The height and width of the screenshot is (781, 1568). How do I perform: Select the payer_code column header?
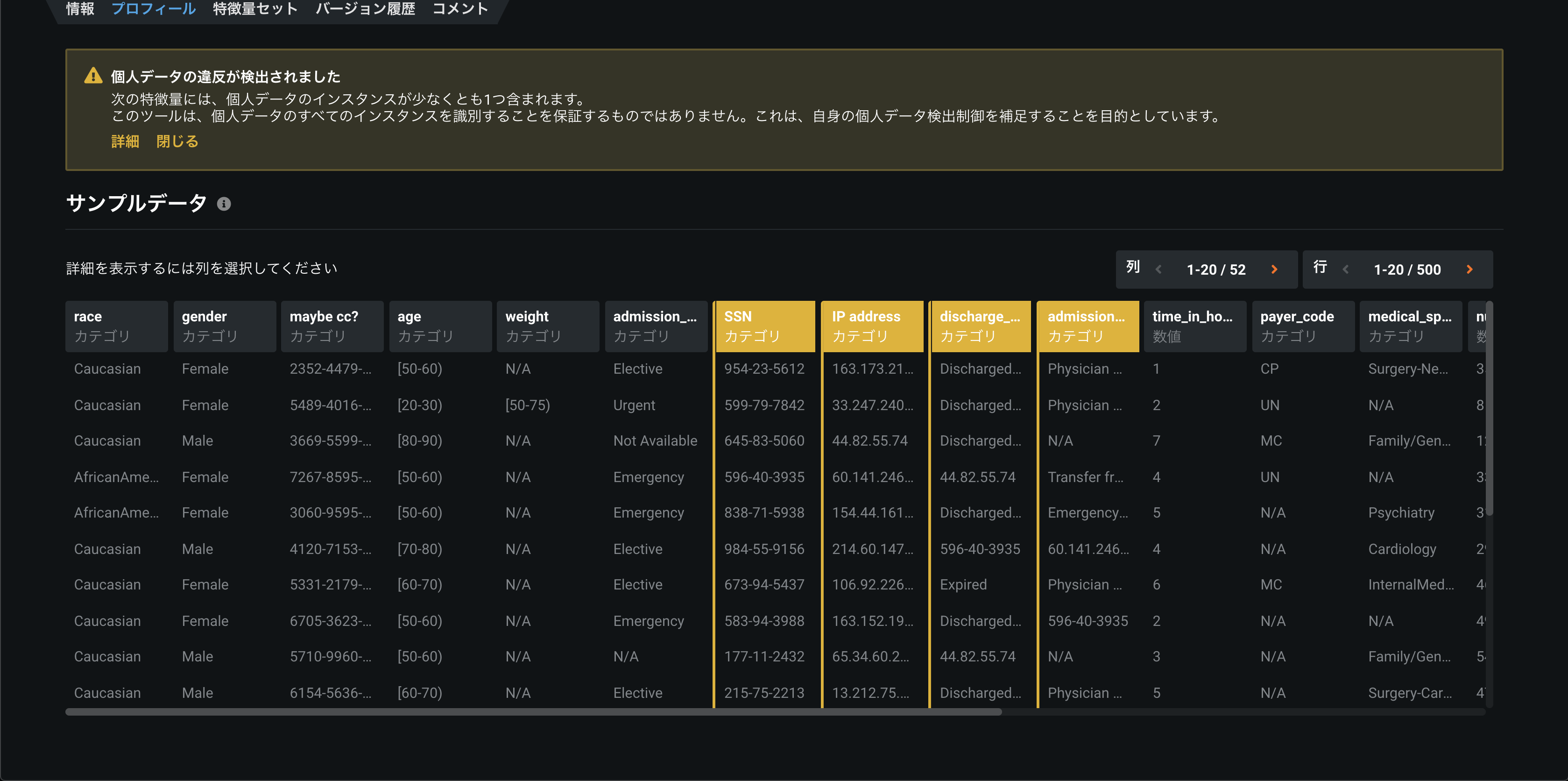click(x=1303, y=326)
